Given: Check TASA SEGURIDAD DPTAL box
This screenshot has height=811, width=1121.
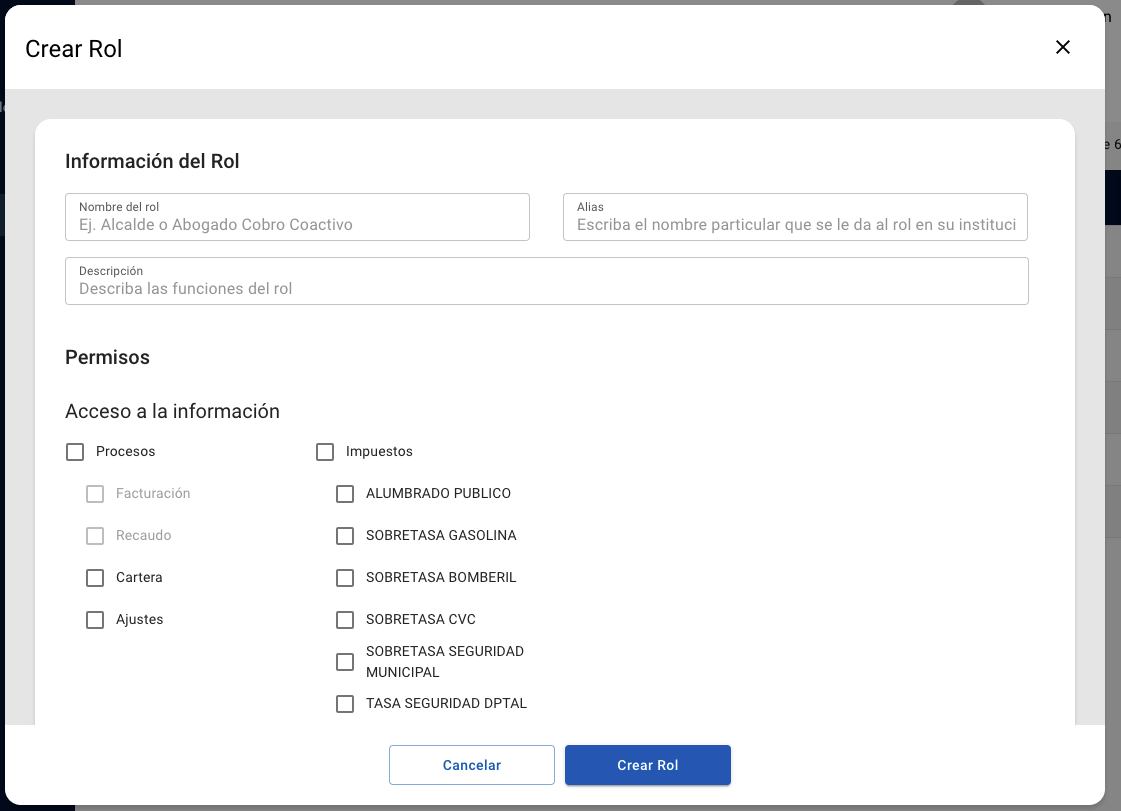Looking at the screenshot, I should point(345,704).
